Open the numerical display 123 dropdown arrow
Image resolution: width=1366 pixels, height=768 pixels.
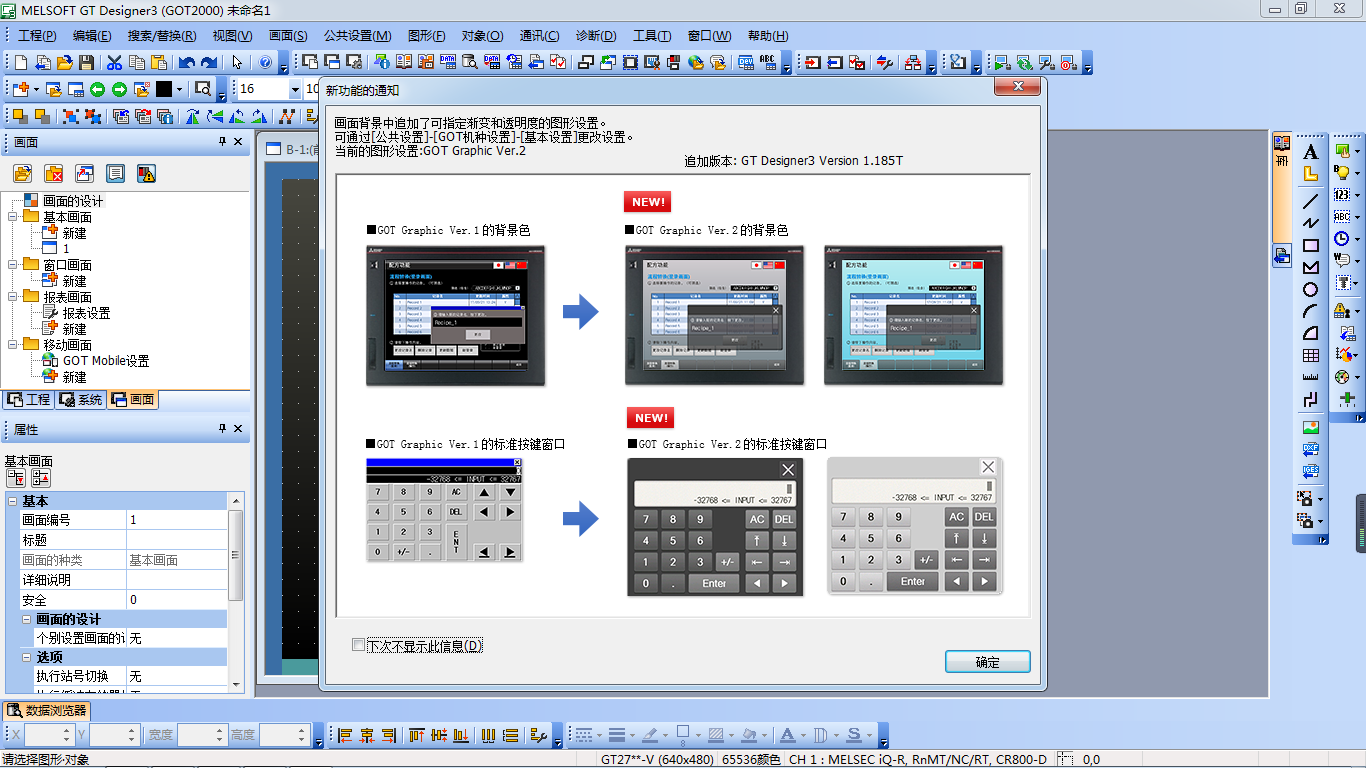tap(1357, 195)
